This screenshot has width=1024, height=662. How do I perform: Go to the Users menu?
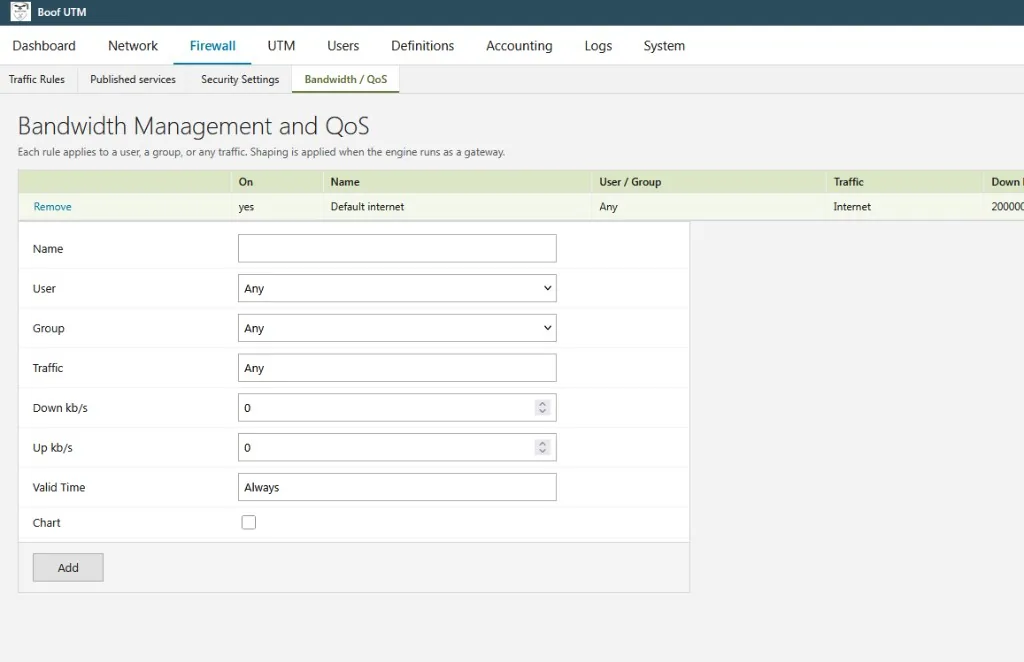[x=343, y=46]
